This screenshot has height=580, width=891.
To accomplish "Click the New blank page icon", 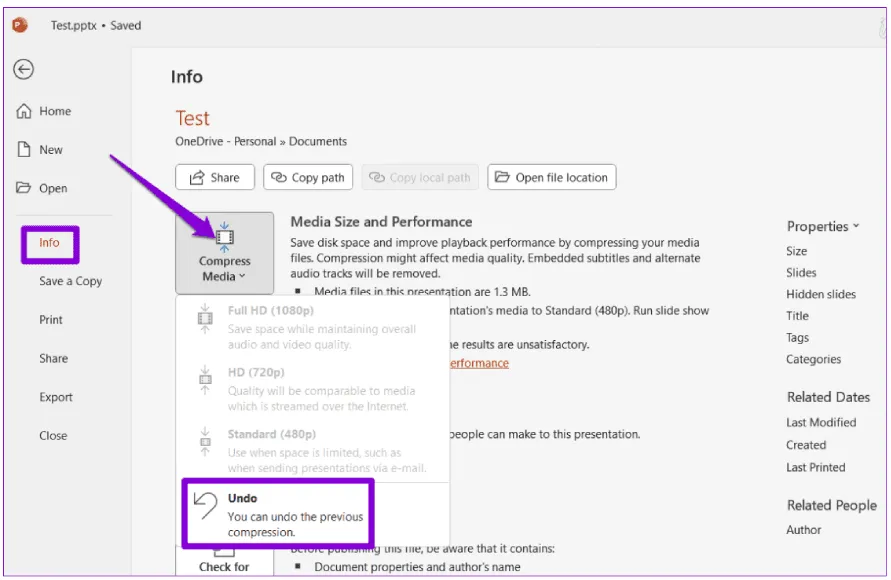I will (25, 150).
